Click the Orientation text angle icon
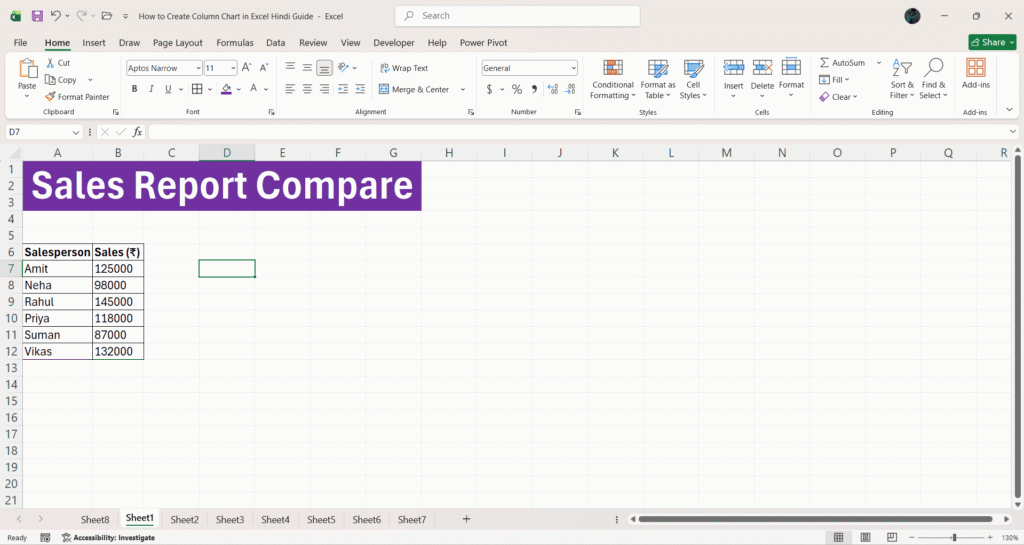1024x545 pixels. 344,67
